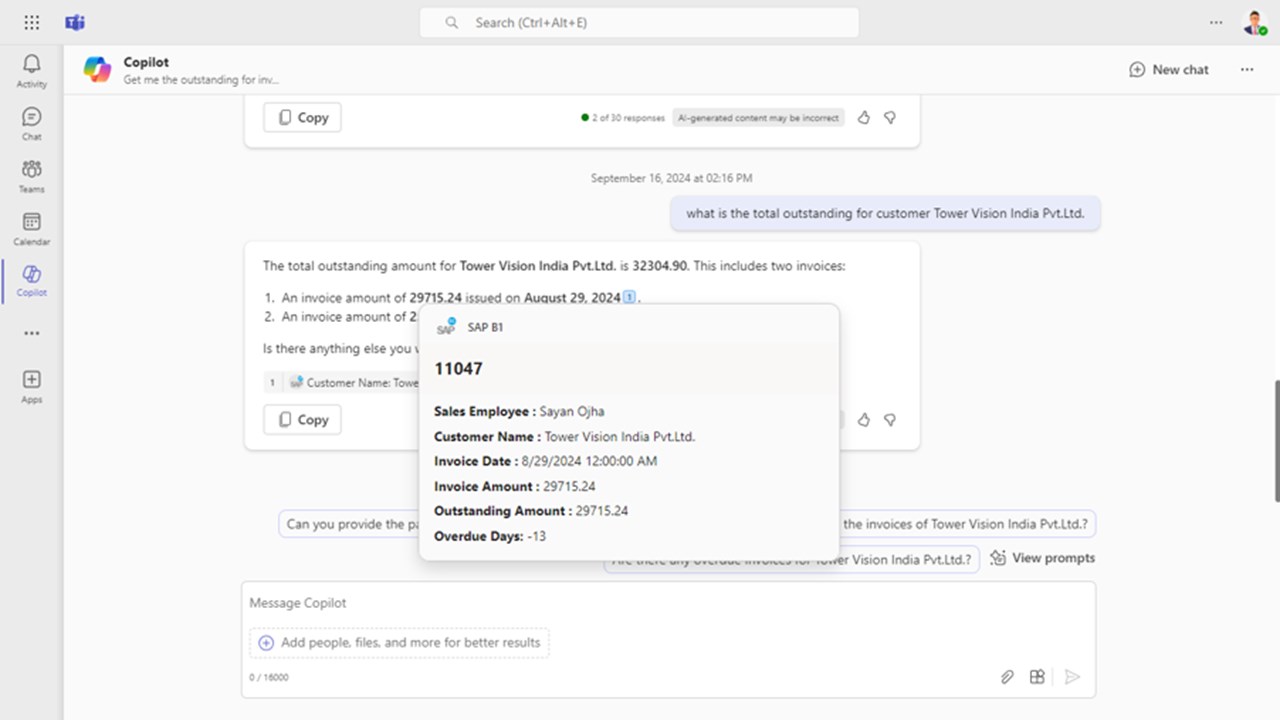The height and width of the screenshot is (720, 1280).
Task: Click timestamp September 16, 2024 at 02:16 PM
Action: [x=671, y=178]
